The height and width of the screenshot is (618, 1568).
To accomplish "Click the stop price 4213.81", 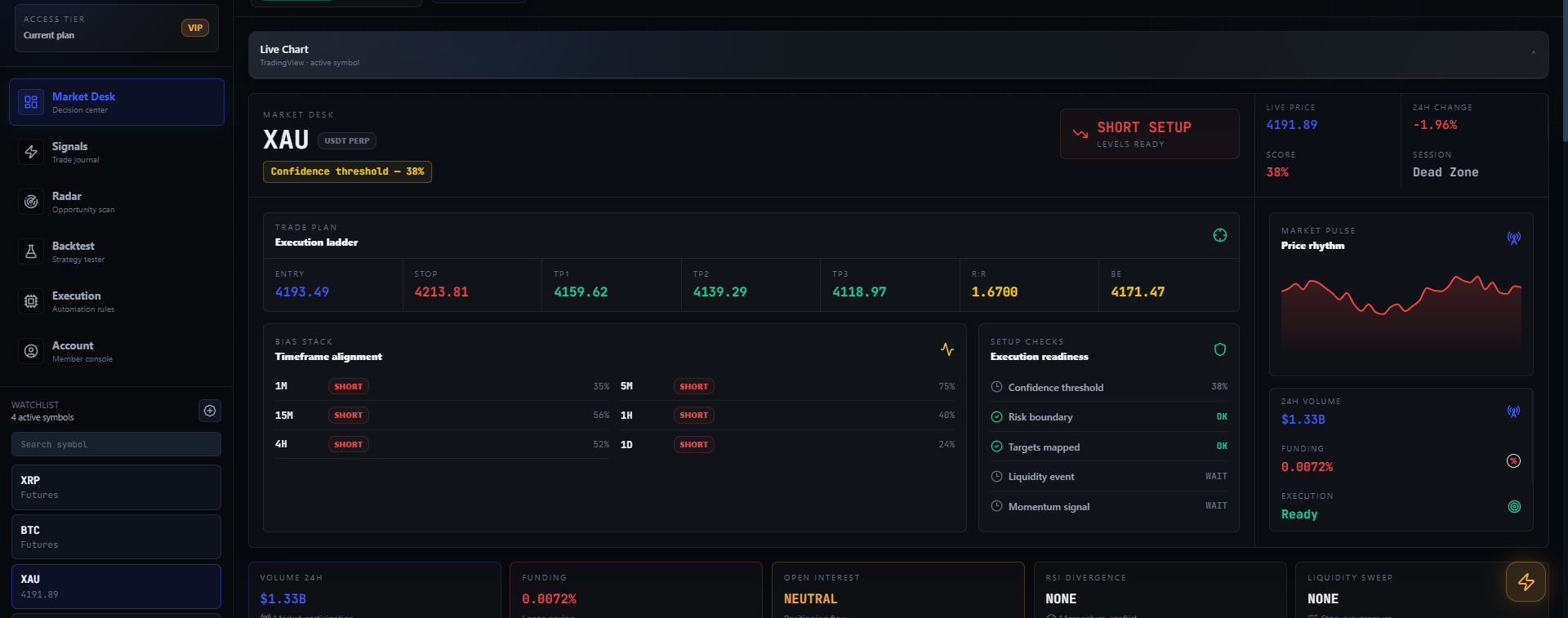I will pos(442,292).
